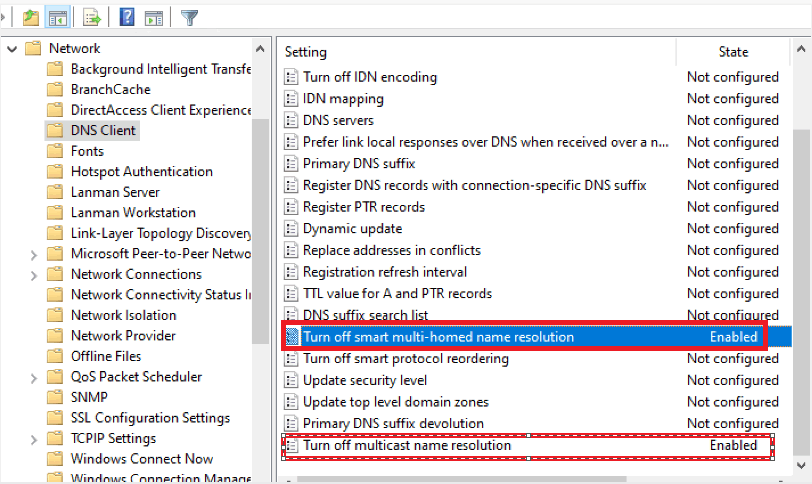
Task: Click the Up one level folder icon
Action: point(31,18)
